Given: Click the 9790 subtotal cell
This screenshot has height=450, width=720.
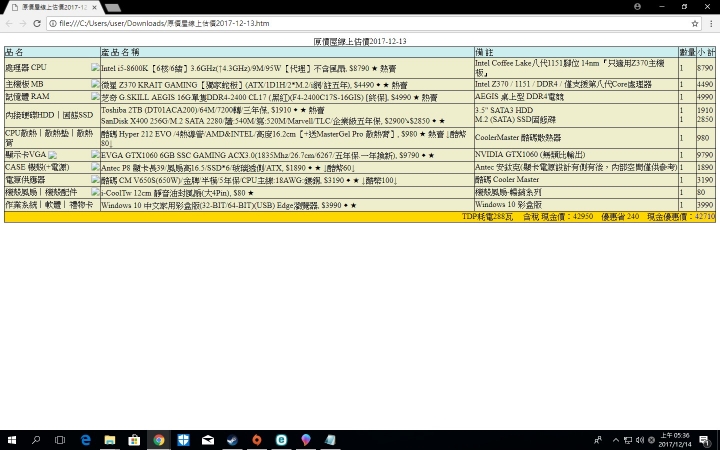Looking at the screenshot, I should tap(705, 155).
